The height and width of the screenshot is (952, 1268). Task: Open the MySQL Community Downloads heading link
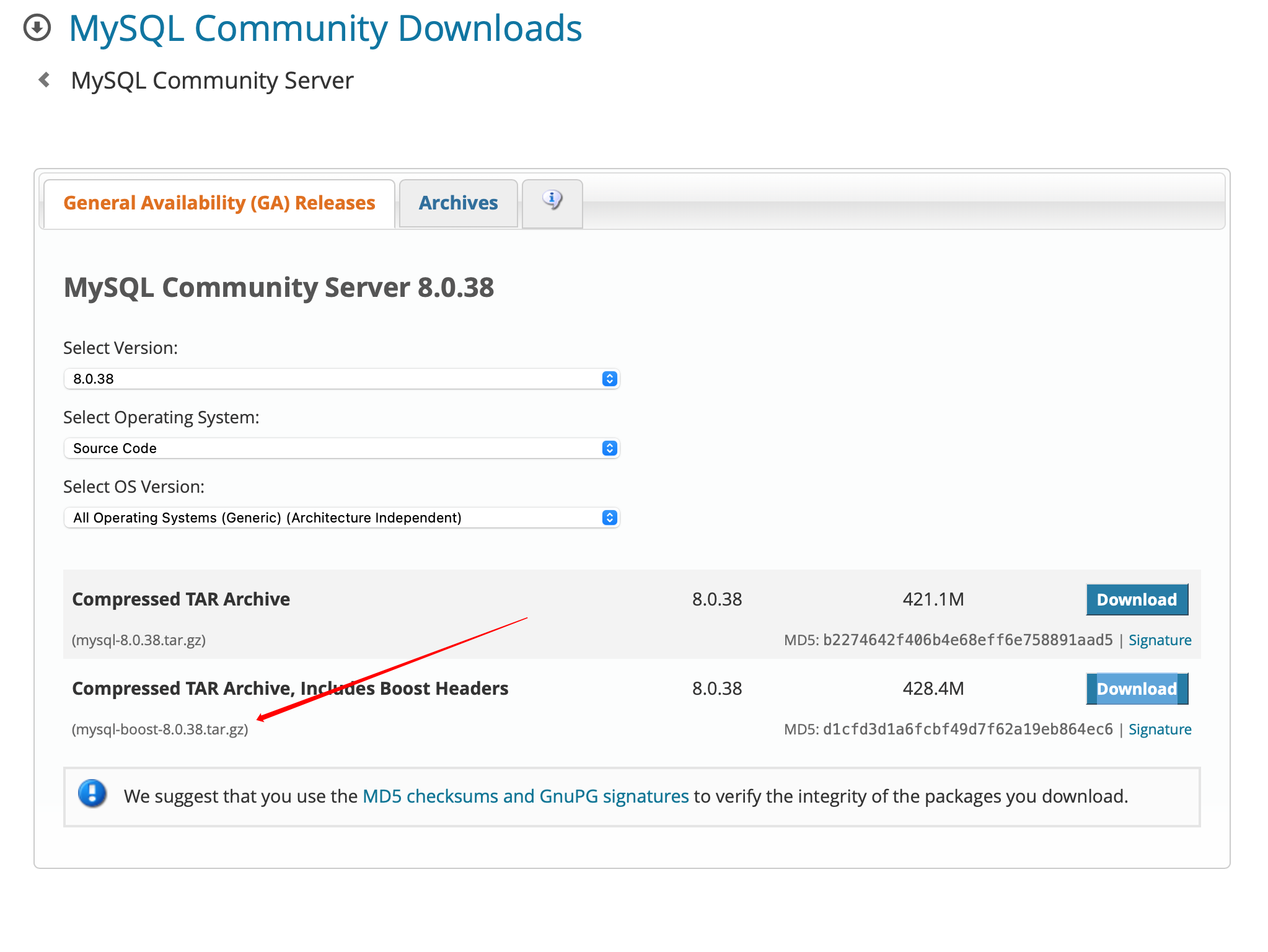(325, 29)
